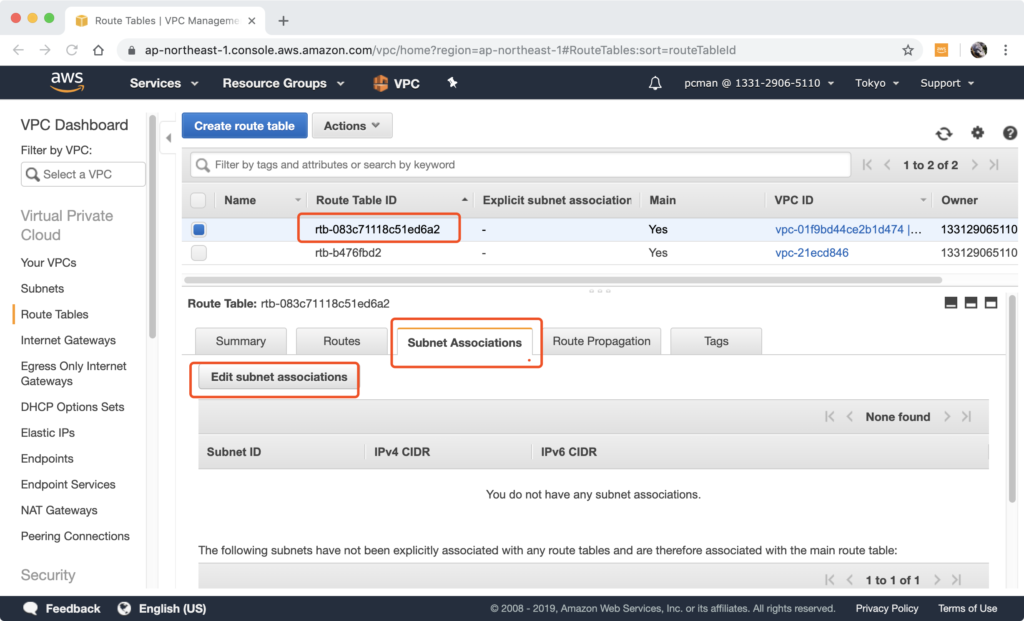
Task: Open Subnets in the sidebar
Action: (42, 289)
